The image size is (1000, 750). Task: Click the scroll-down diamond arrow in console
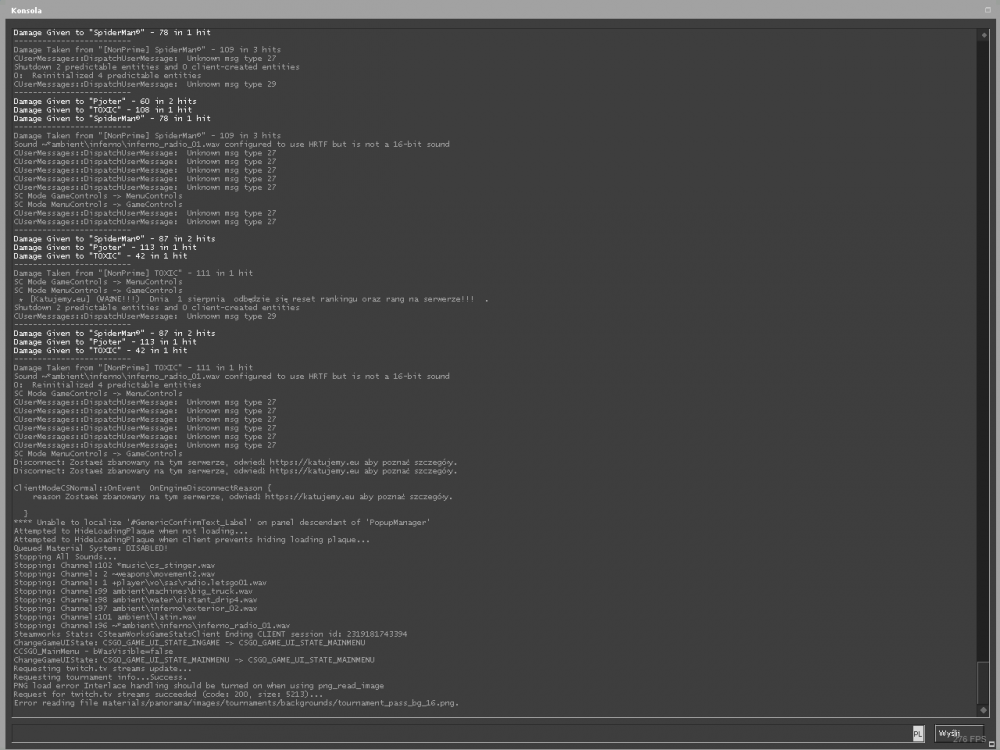(x=983, y=710)
